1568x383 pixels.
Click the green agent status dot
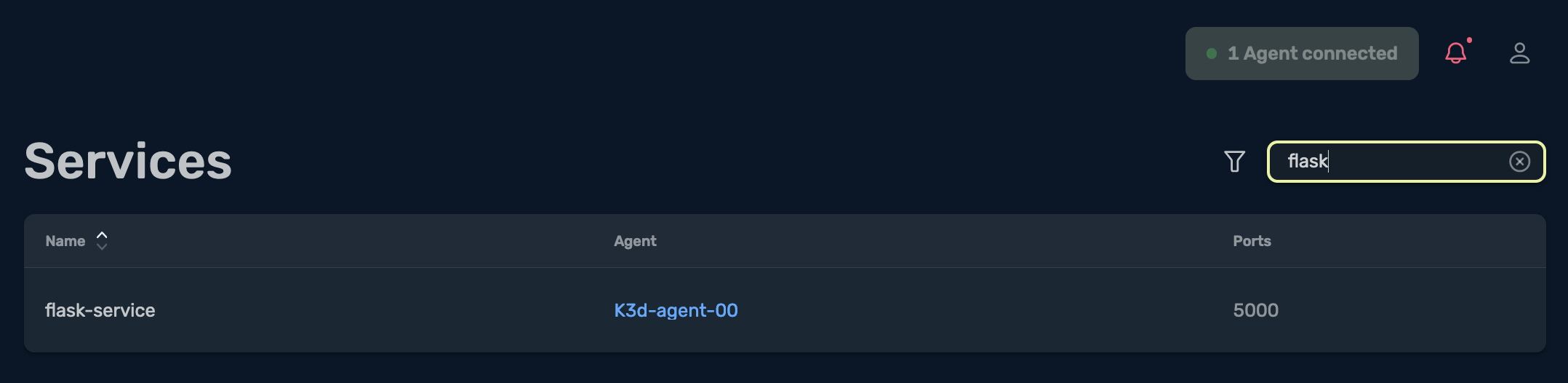point(1212,53)
